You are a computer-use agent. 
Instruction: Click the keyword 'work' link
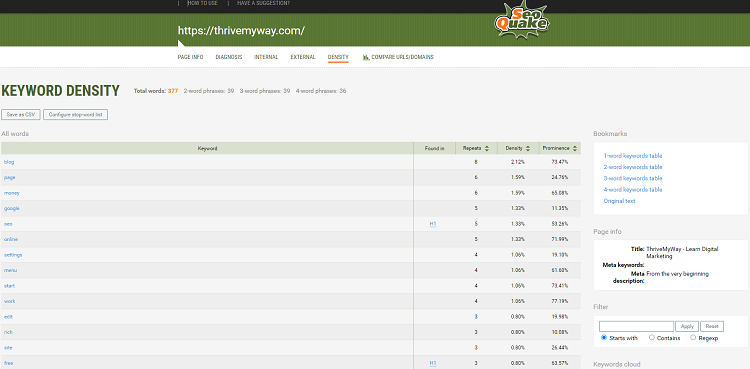pyautogui.click(x=10, y=301)
